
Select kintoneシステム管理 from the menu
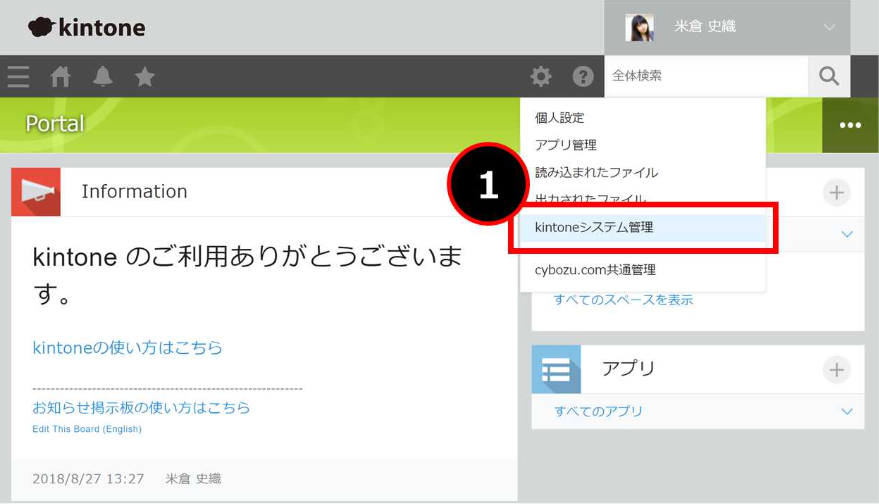pos(594,227)
